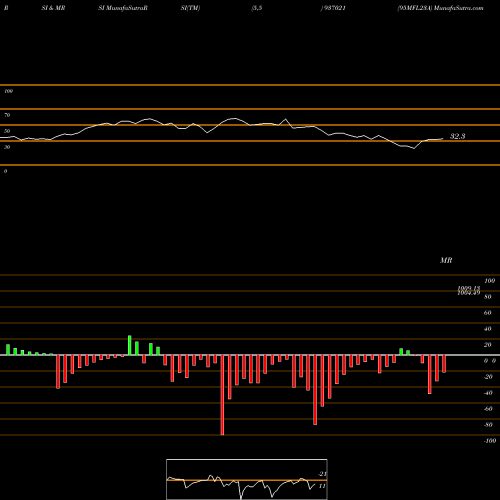Click the MR right-axis label -100
This screenshot has width=500, height=500.
point(490,441)
